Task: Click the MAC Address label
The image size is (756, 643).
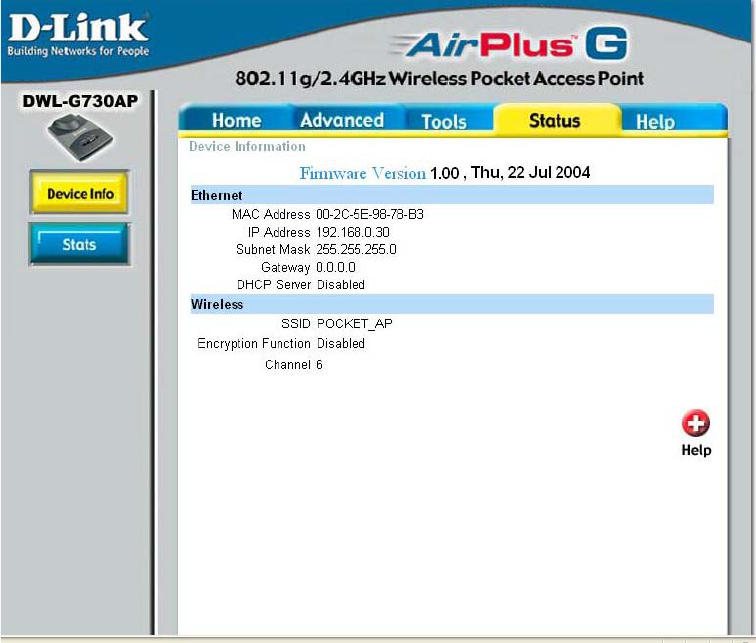Action: (271, 214)
